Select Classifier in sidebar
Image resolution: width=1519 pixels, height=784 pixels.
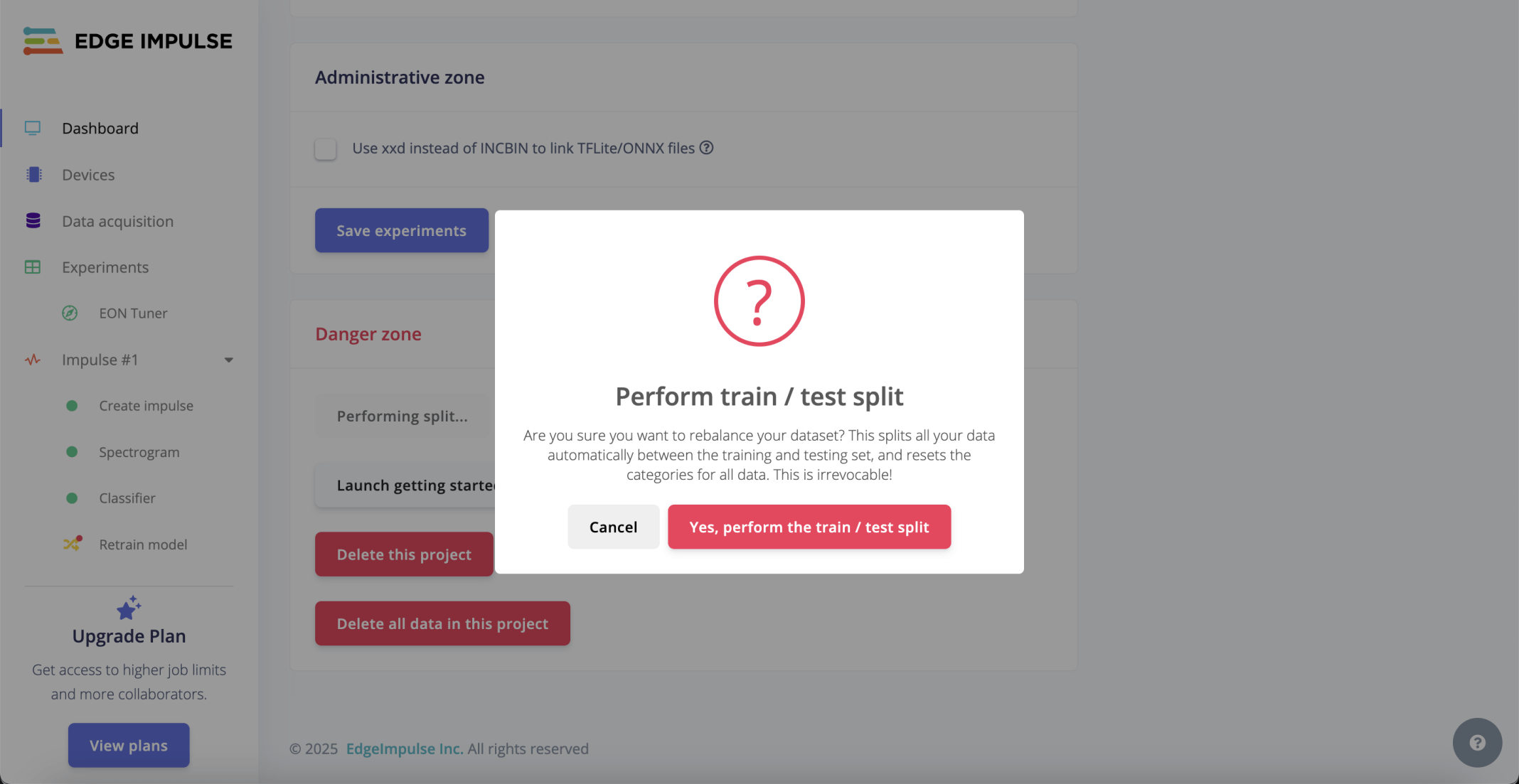127,498
